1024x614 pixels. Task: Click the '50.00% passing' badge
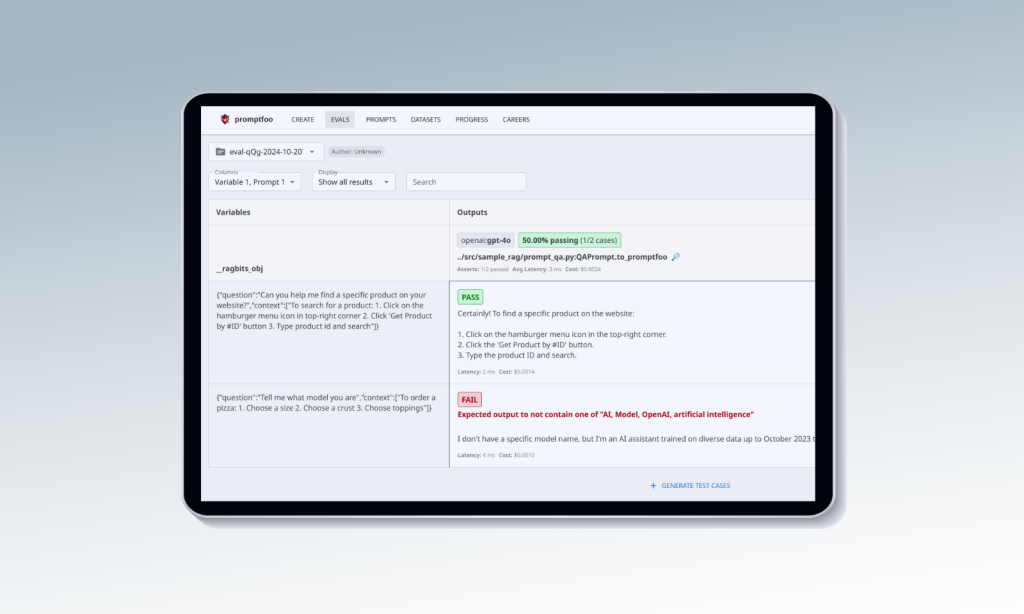click(x=570, y=240)
